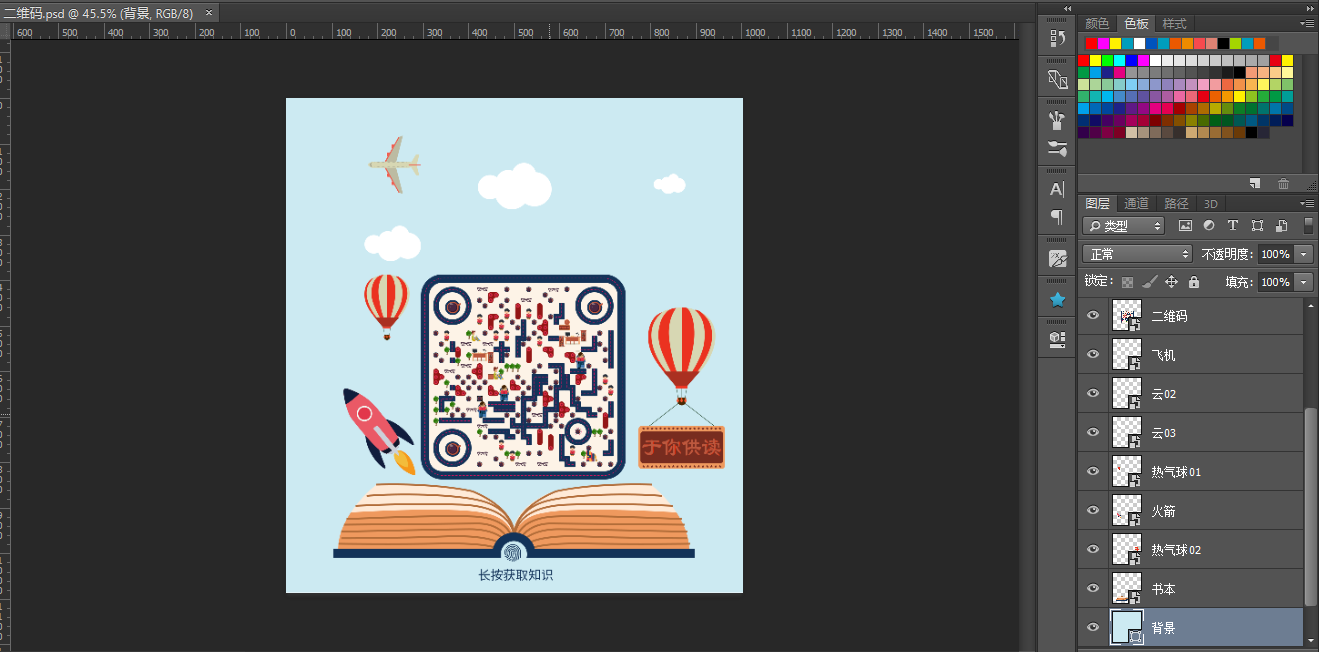This screenshot has width=1319, height=652.
Task: Select the 火箭 layer name
Action: (x=1164, y=511)
